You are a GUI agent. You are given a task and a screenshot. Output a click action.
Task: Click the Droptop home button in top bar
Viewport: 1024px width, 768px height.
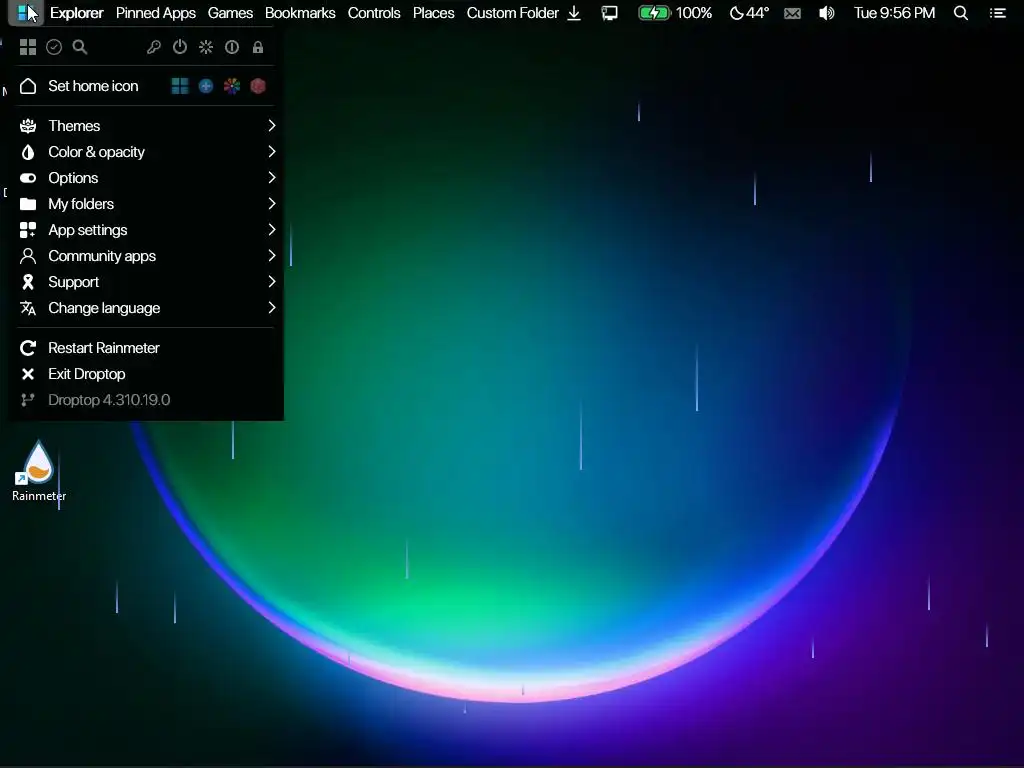click(x=25, y=13)
